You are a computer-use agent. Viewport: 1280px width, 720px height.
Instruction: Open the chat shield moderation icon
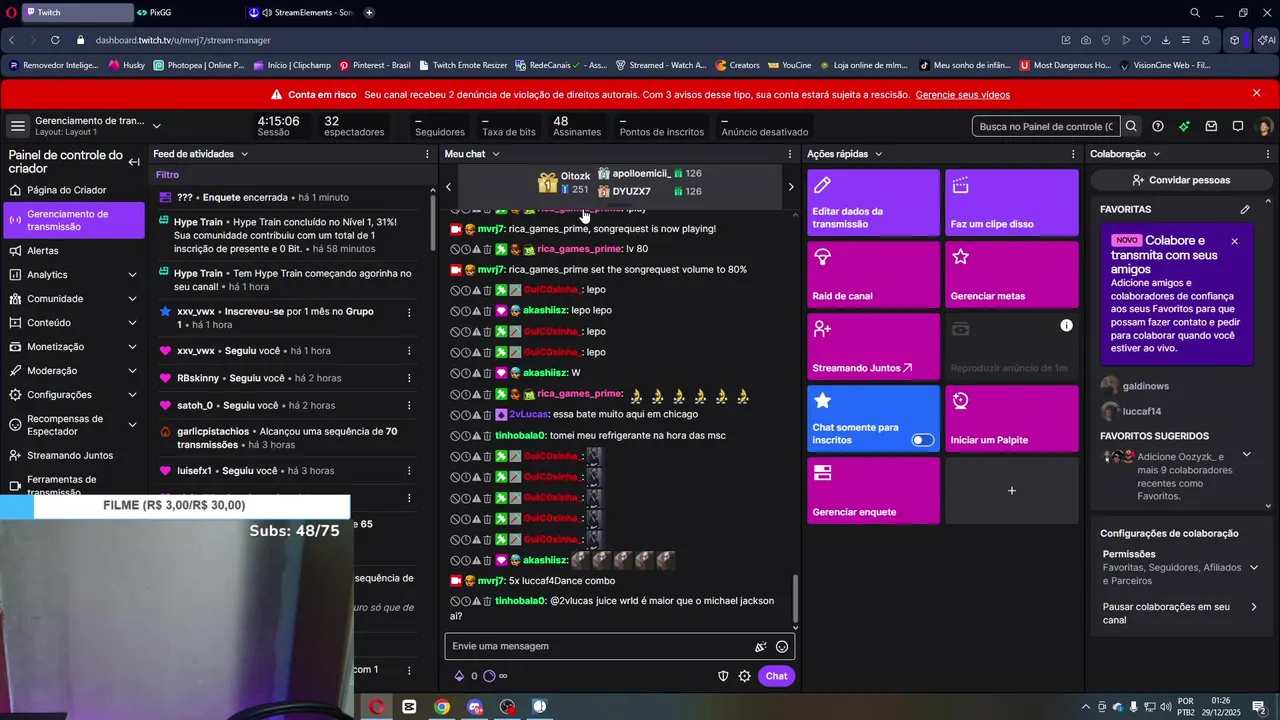723,676
